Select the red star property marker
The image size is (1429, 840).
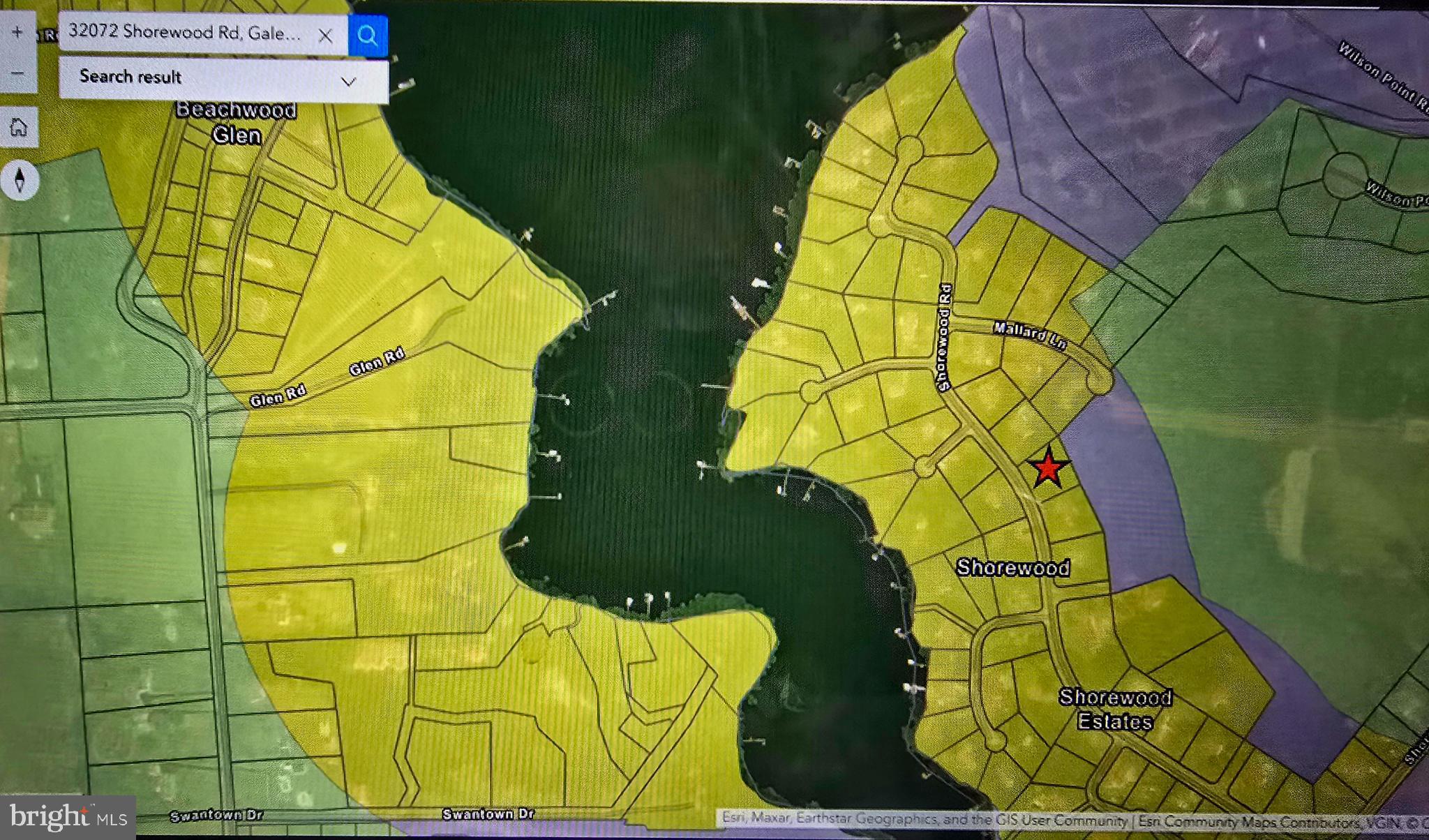pos(1047,468)
